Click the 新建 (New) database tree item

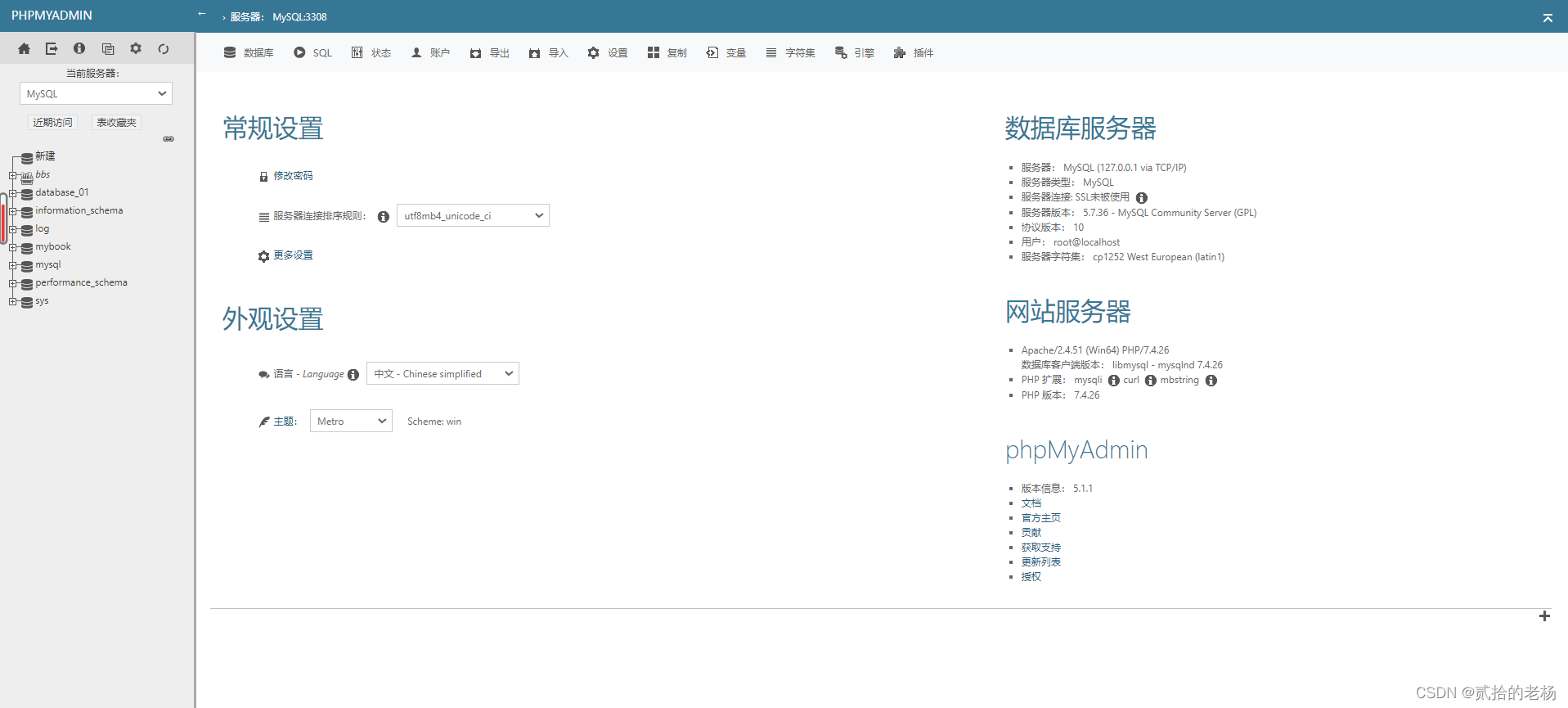click(45, 156)
